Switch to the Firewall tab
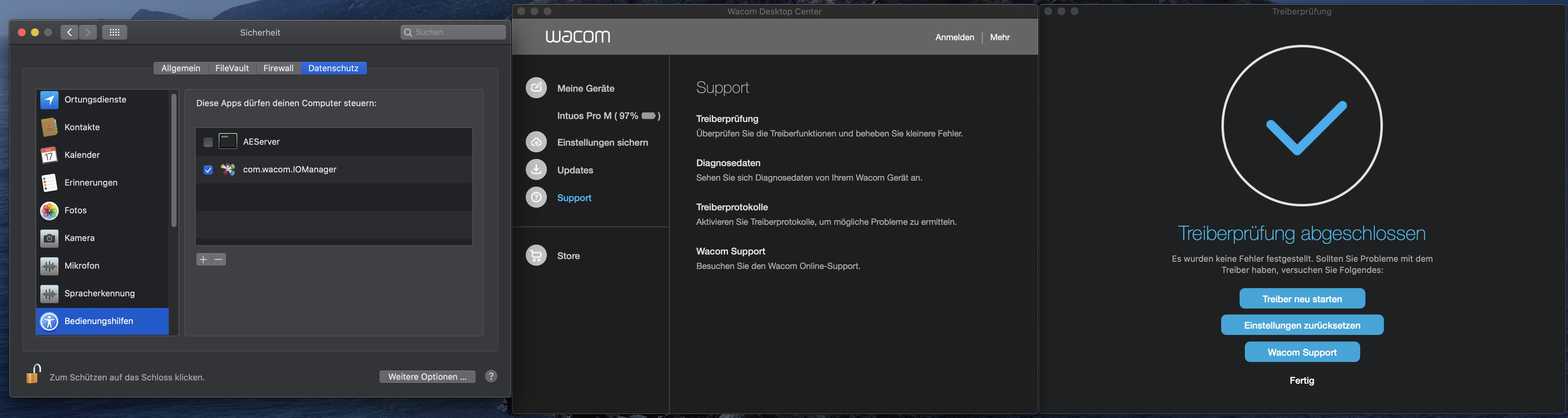The image size is (1568, 418). pyautogui.click(x=278, y=68)
